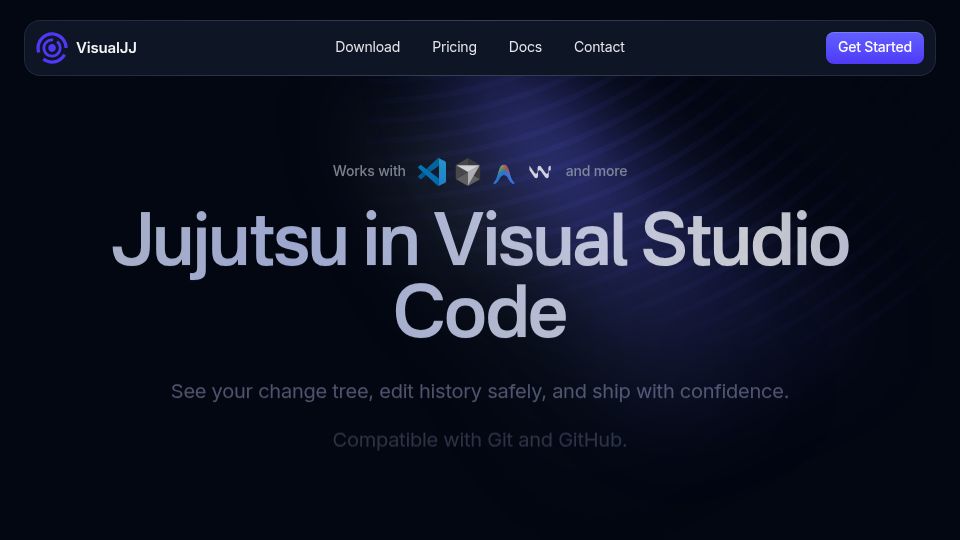
Task: Click the colorful A-shaped editor icon
Action: tap(504, 173)
